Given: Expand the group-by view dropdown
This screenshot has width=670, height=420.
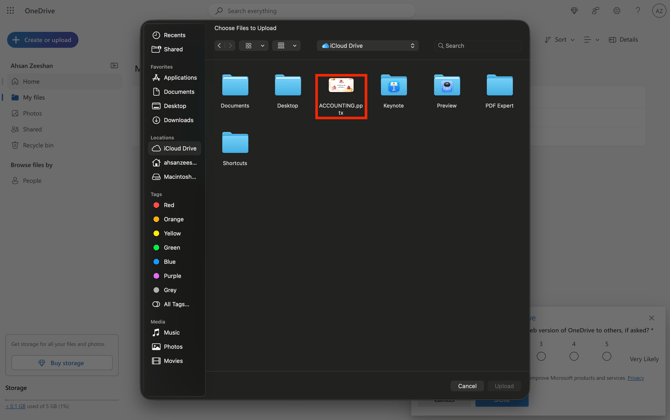Looking at the screenshot, I should coord(287,46).
